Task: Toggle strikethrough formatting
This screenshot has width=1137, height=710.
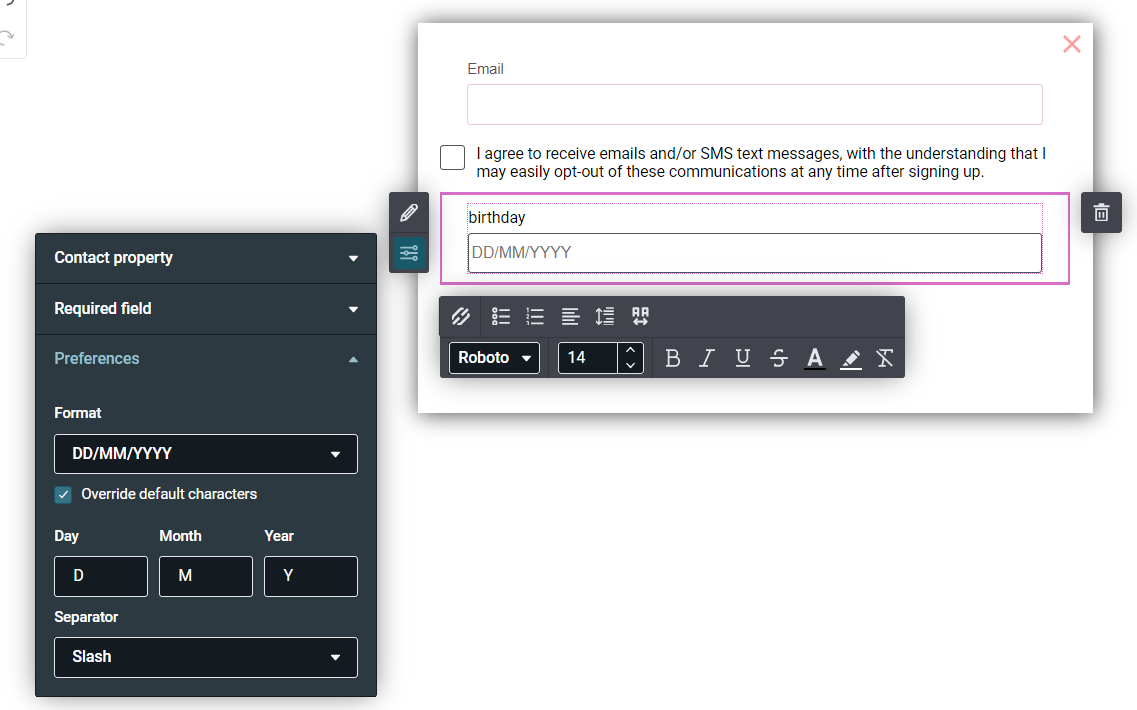Action: coord(779,358)
